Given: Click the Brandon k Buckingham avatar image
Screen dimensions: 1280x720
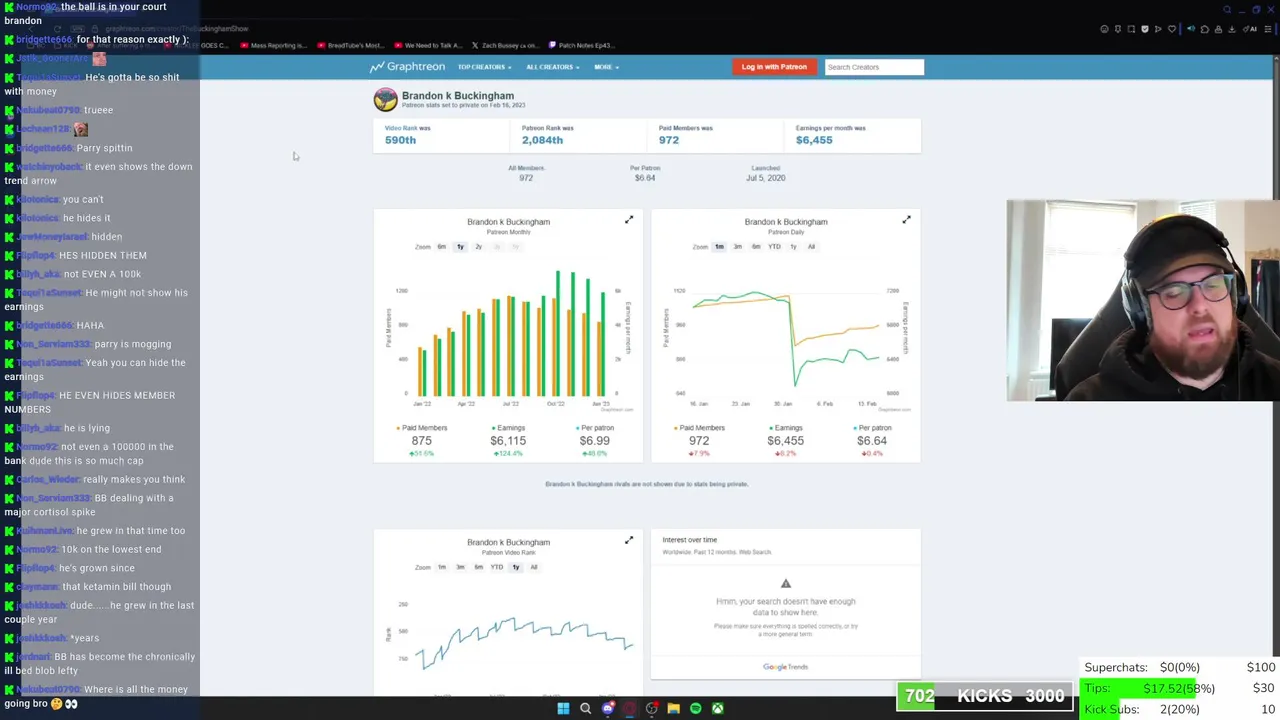Looking at the screenshot, I should pos(385,99).
